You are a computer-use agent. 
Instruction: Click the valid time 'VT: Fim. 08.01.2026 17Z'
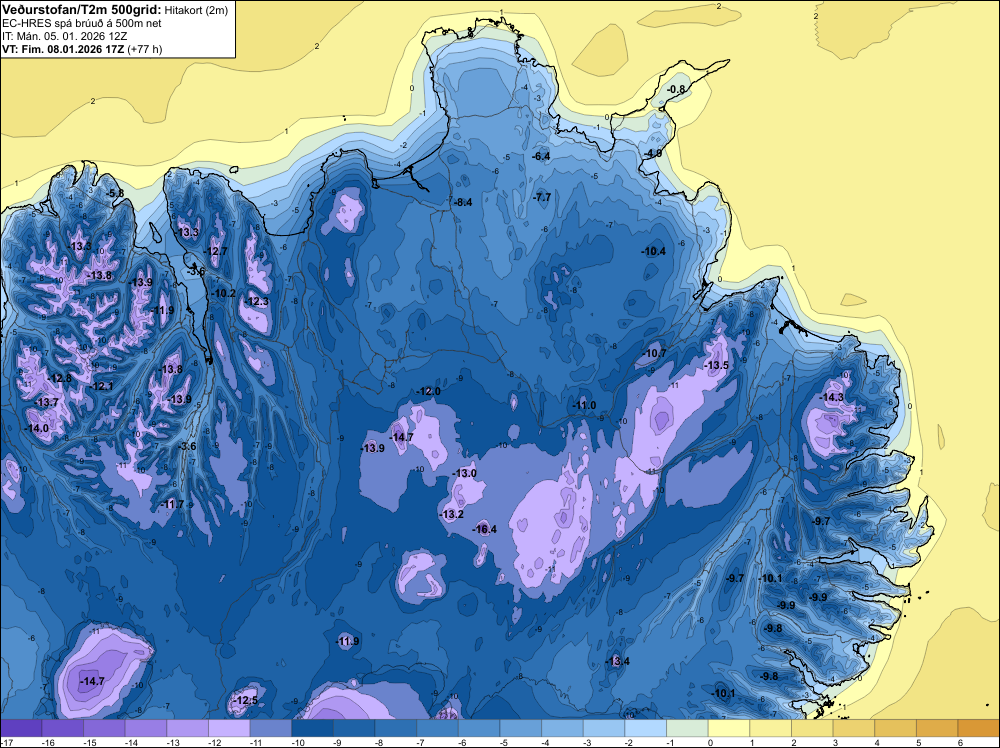pos(64,49)
